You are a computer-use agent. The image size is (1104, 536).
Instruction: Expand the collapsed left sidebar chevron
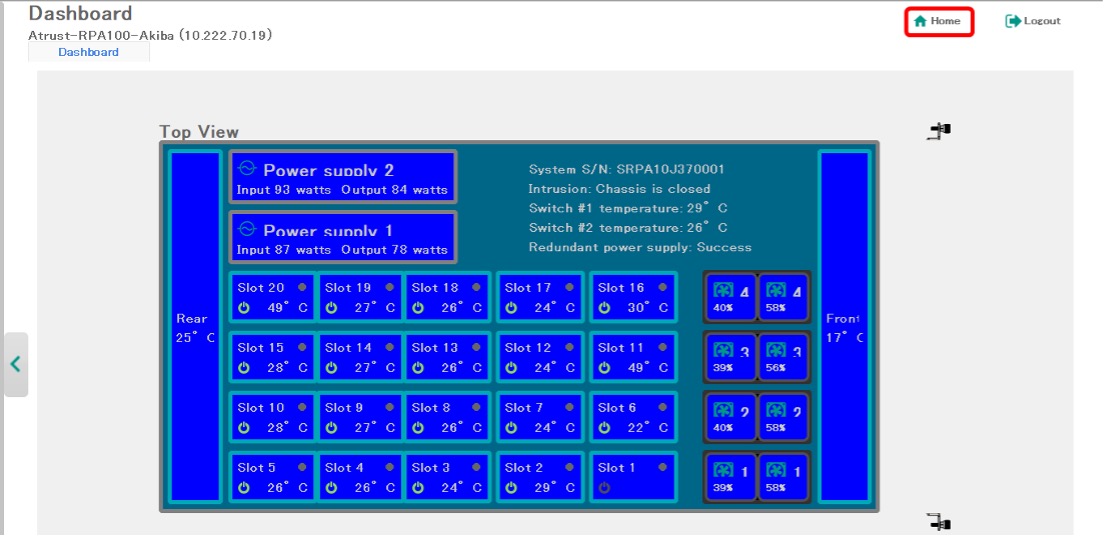tap(15, 364)
